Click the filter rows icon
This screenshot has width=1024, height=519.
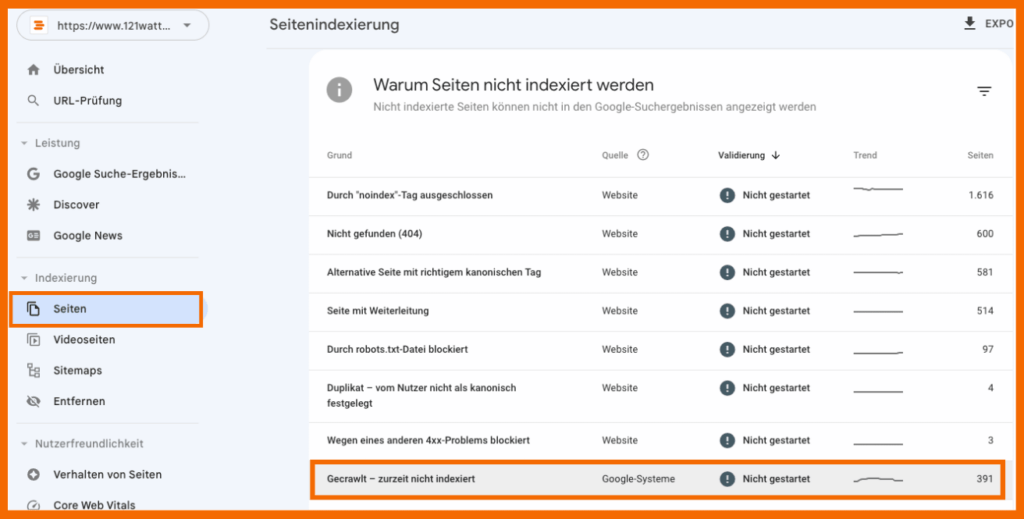tap(984, 91)
